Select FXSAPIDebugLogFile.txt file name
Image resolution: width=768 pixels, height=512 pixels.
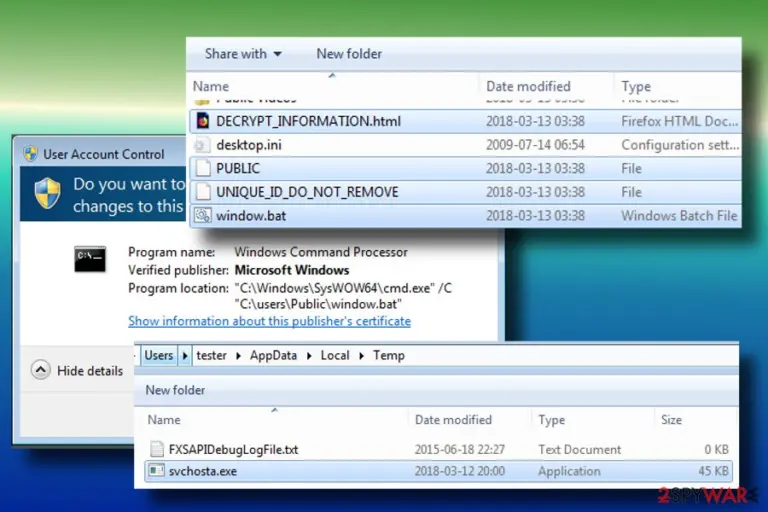(x=233, y=449)
